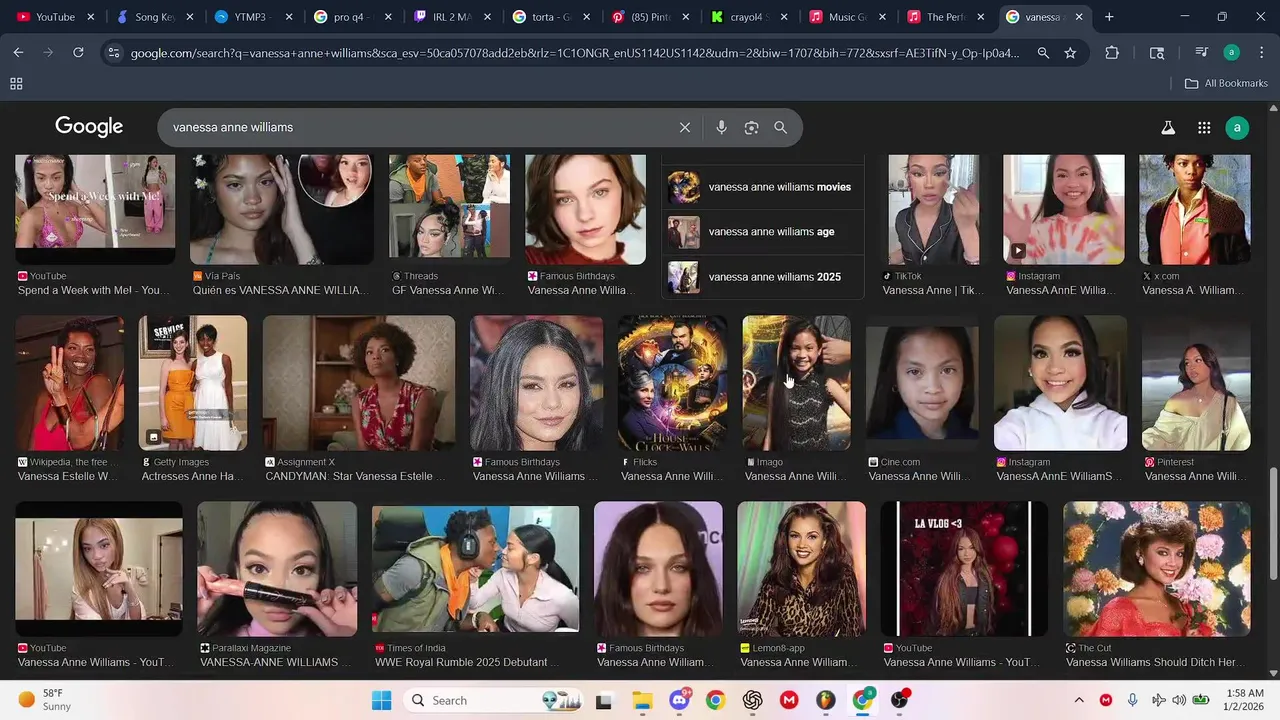The width and height of the screenshot is (1280, 720).
Task: Open Parallaxi Magazine image thumbnail
Action: pos(277,569)
